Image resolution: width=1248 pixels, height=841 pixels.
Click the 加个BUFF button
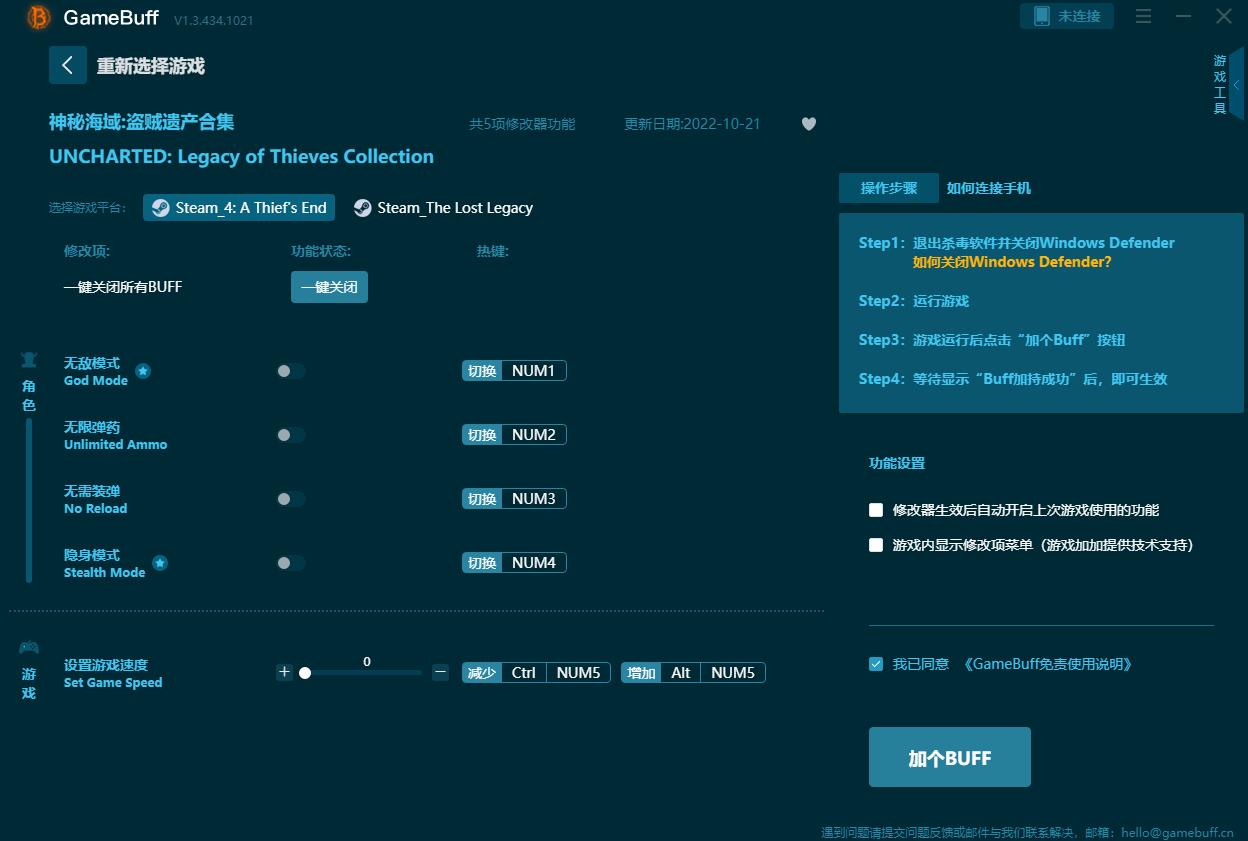click(x=950, y=757)
